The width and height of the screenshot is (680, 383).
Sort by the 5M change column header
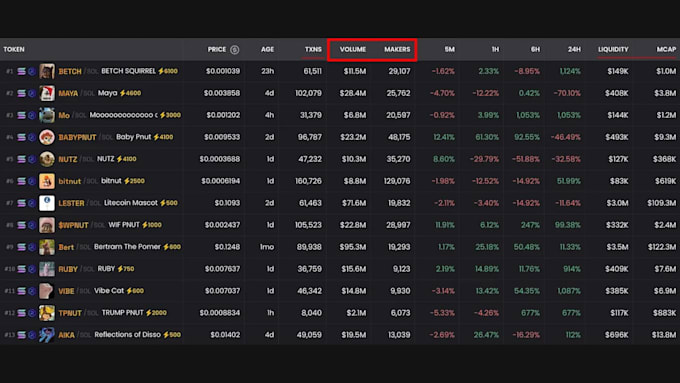click(449, 49)
